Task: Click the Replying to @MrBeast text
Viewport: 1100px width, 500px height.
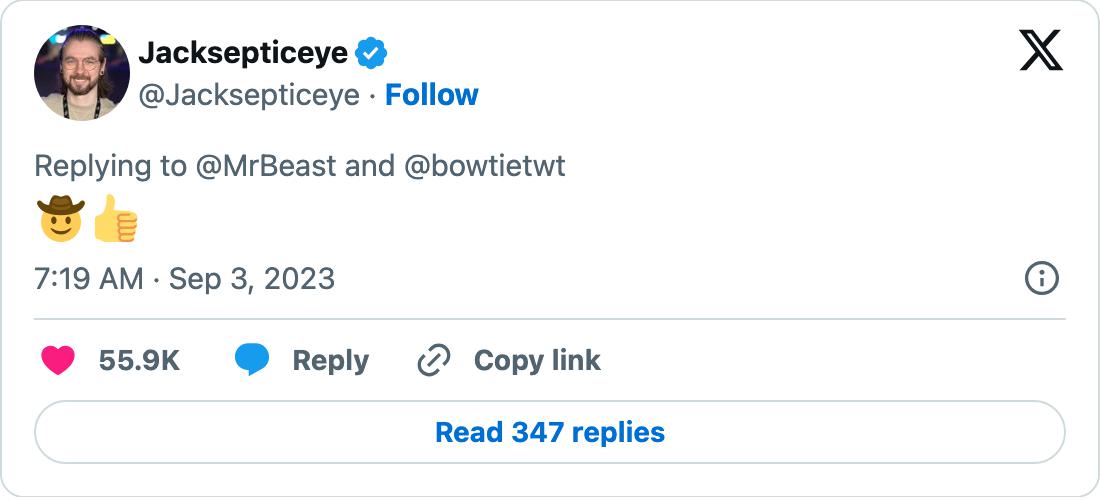Action: 110,165
